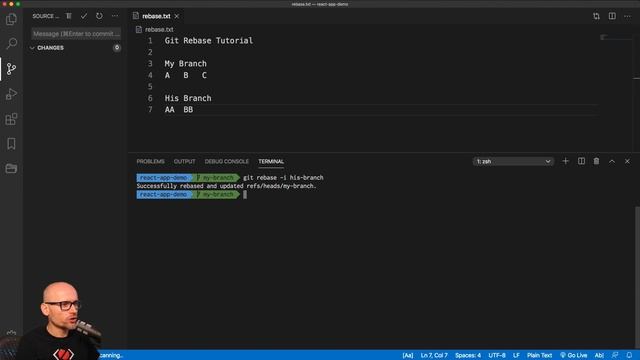The height and width of the screenshot is (360, 640).
Task: Click the terminal scrollbar
Action: pos(637,278)
